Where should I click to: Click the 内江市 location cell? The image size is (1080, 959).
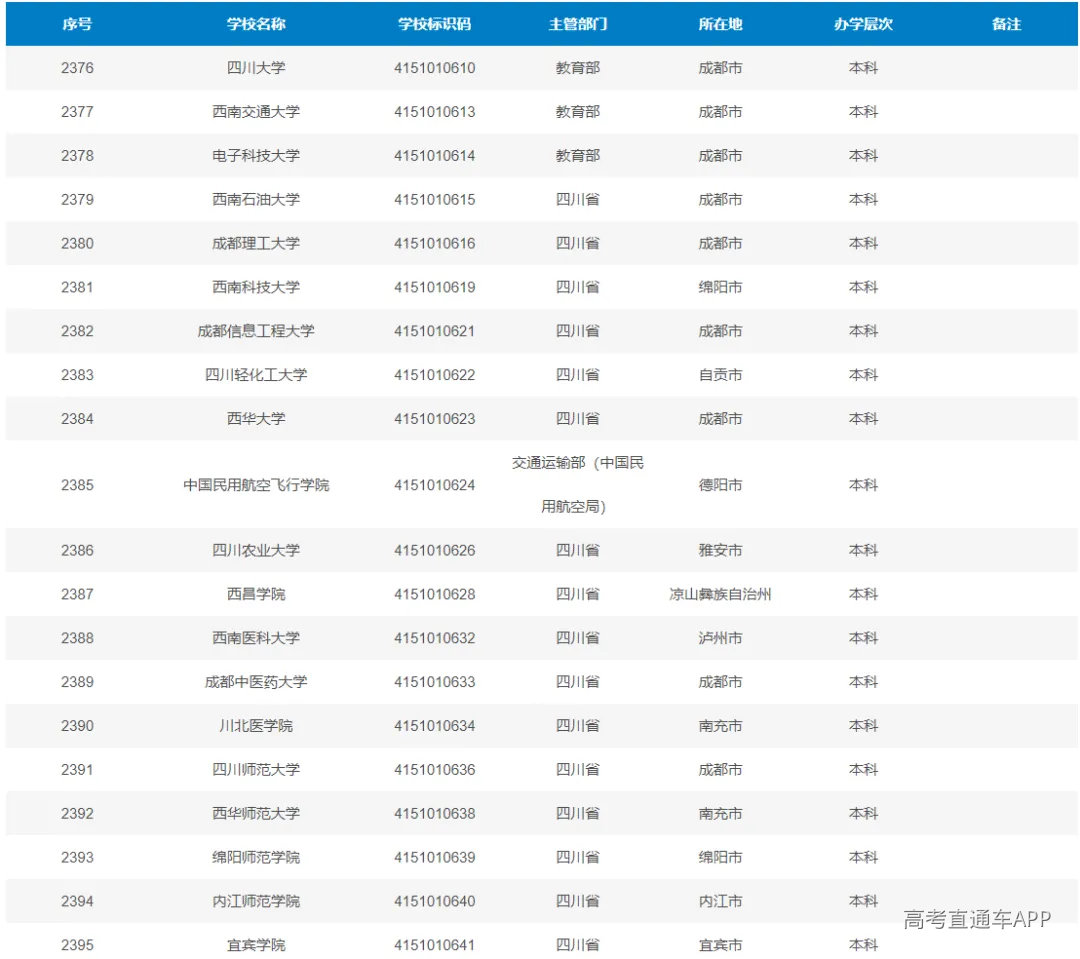pyautogui.click(x=720, y=901)
